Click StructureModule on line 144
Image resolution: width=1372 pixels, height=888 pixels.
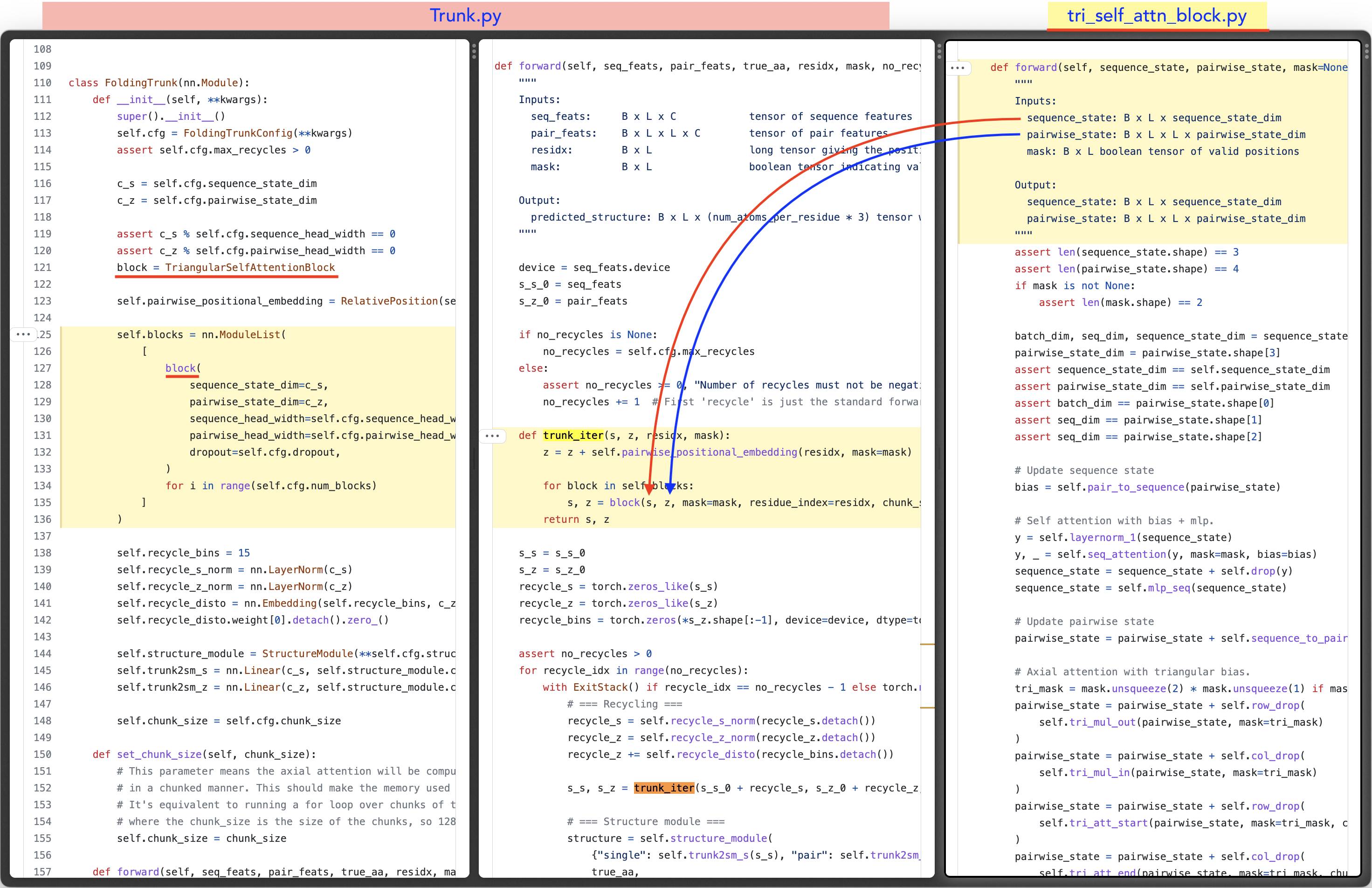(x=308, y=654)
